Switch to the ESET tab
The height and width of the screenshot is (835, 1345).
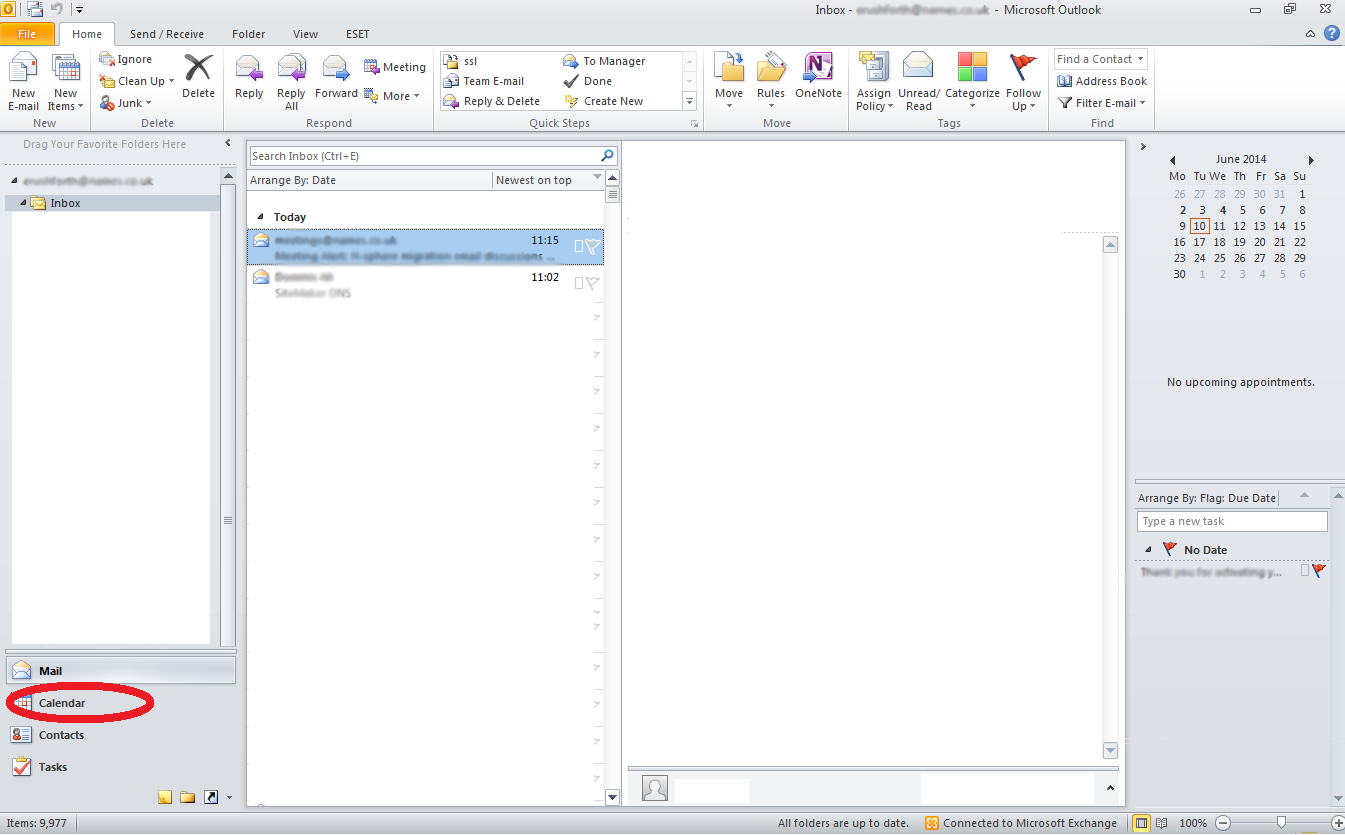coord(358,34)
